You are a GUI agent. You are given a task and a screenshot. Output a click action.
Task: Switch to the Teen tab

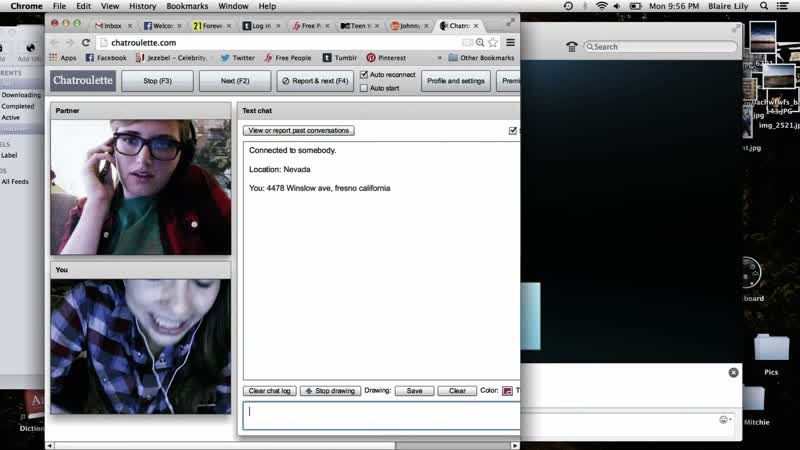(x=360, y=26)
